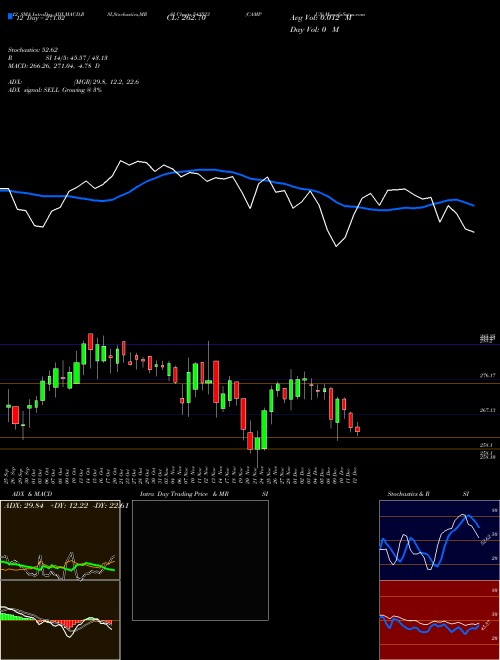Click the 'Stochastics & R' panel title

coord(409,494)
